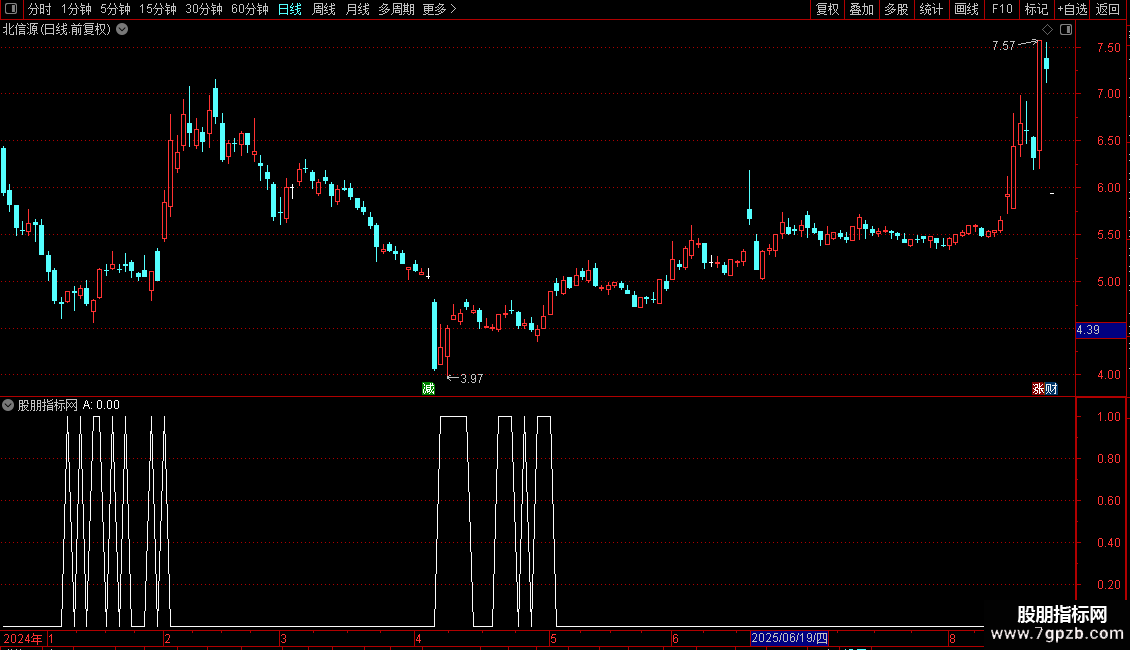Click the 3.97 low price label

click(471, 379)
